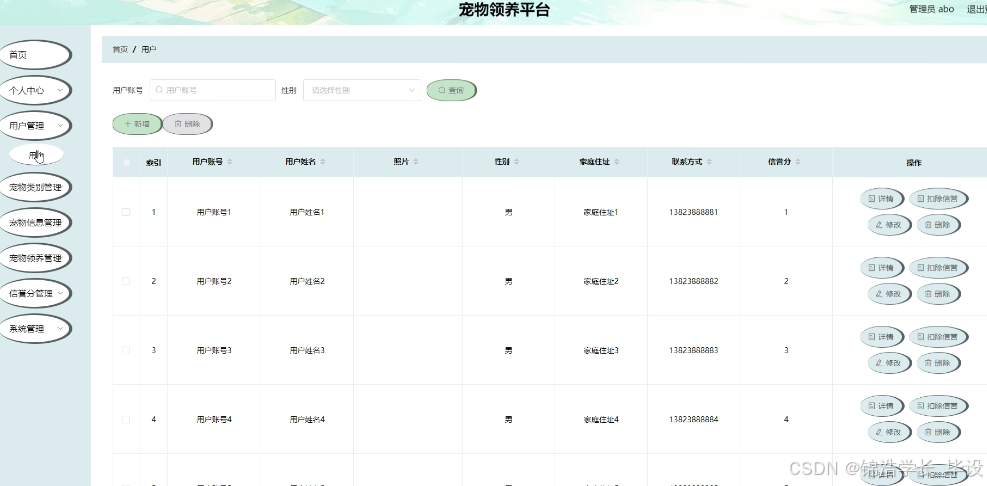Click phone number 13823888881
Screen dimensions: 987x486
(x=694, y=212)
